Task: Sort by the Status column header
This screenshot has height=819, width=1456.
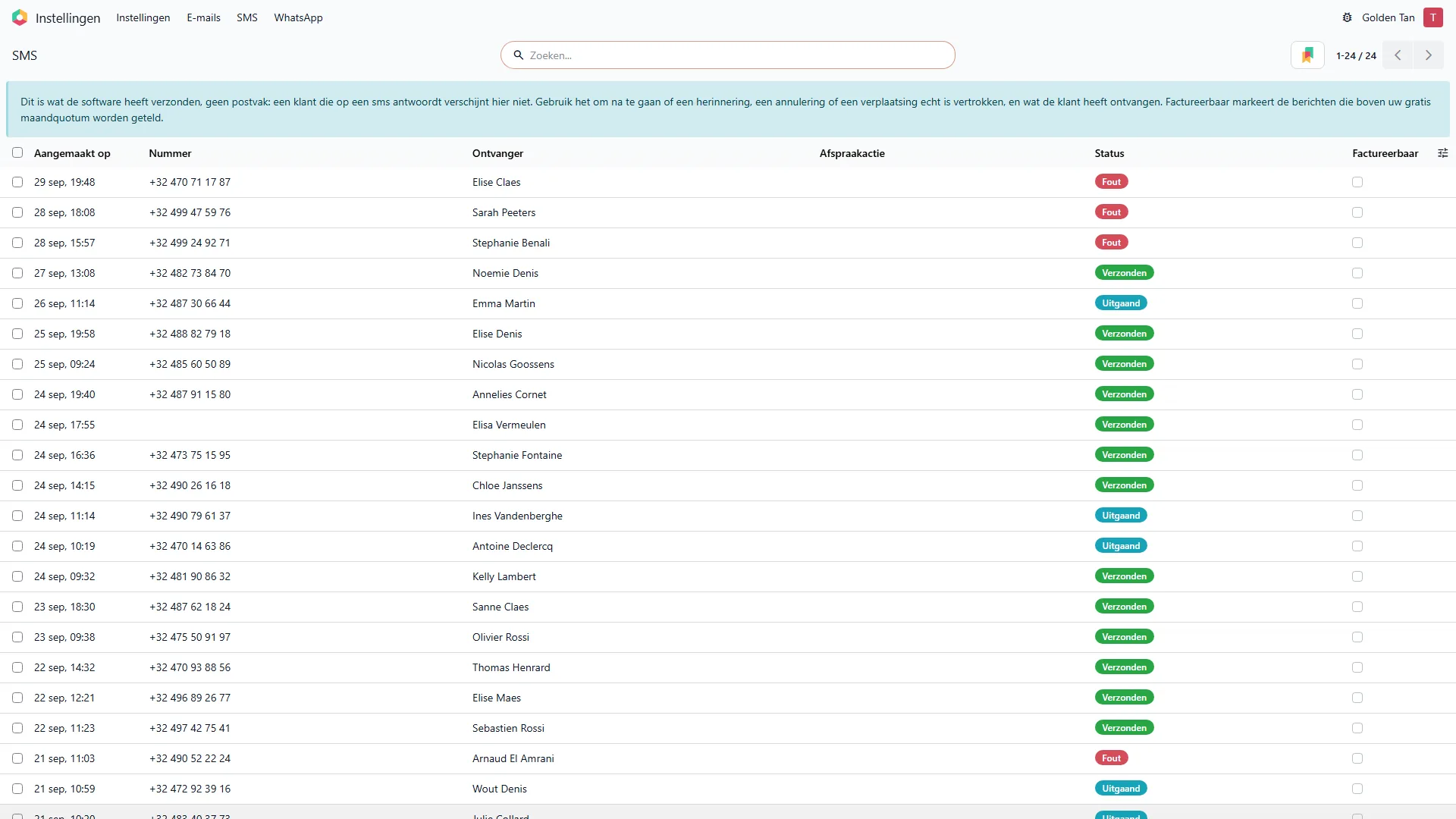Action: pyautogui.click(x=1109, y=153)
